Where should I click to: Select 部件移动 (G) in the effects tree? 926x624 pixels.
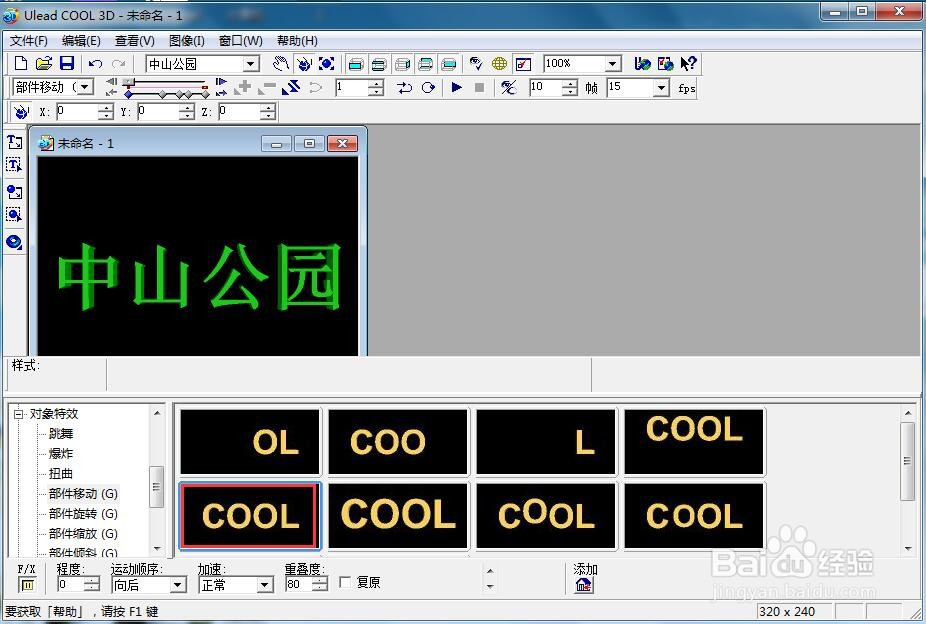(83, 494)
